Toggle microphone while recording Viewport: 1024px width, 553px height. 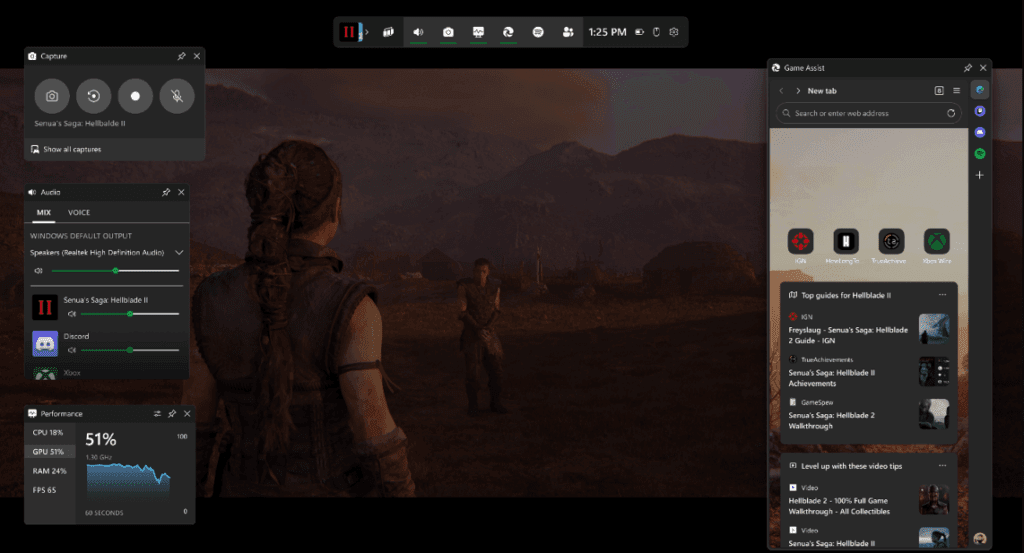177,96
